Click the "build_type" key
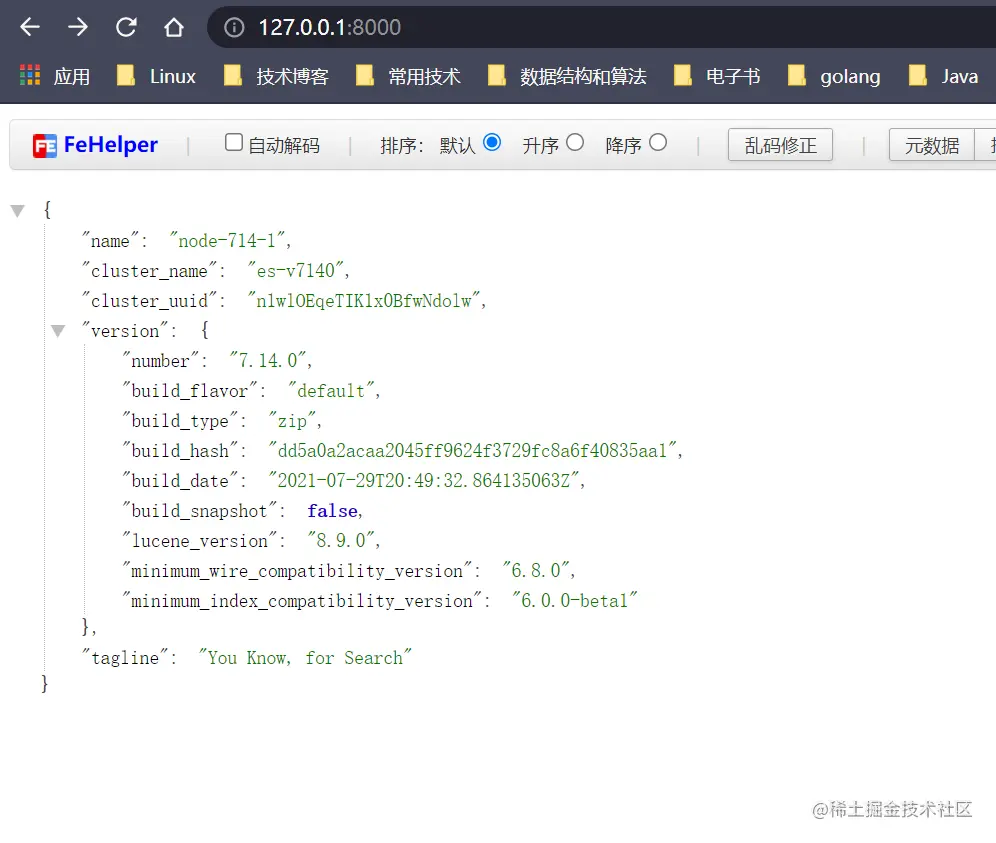The image size is (996, 843). coord(180,421)
